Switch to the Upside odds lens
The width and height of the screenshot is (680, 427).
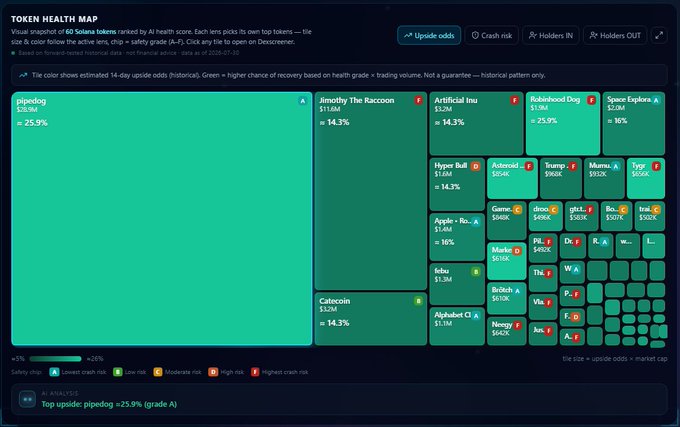(x=429, y=36)
